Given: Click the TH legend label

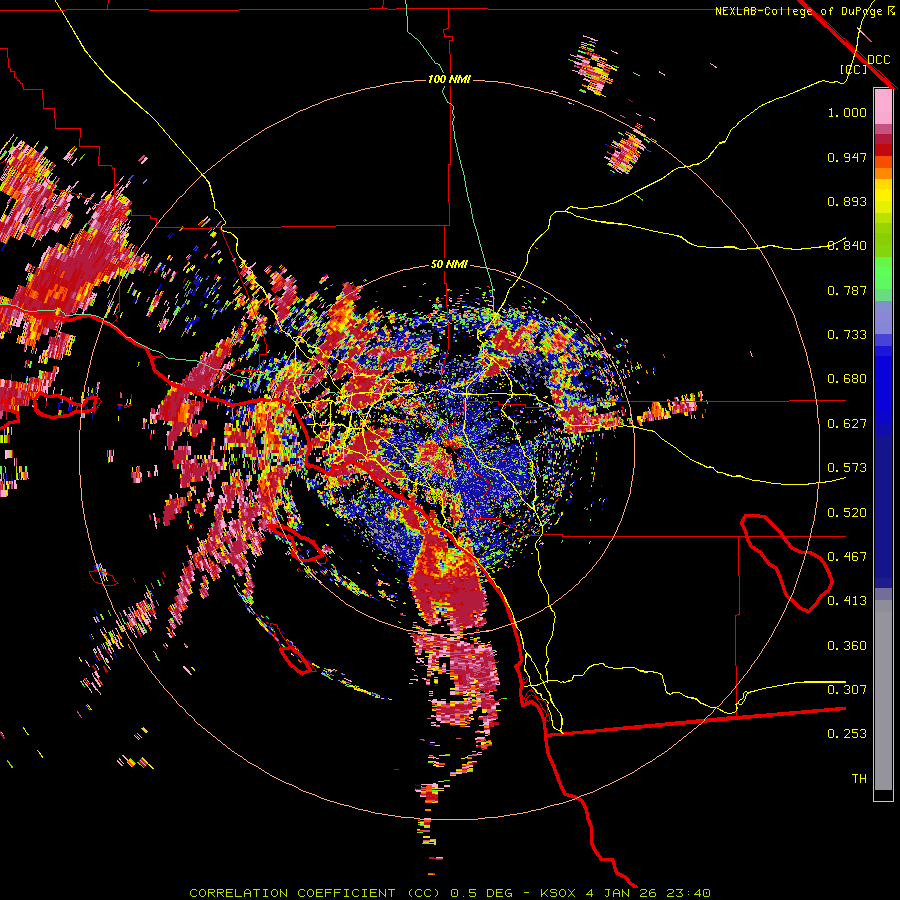Looking at the screenshot, I should point(859,779).
